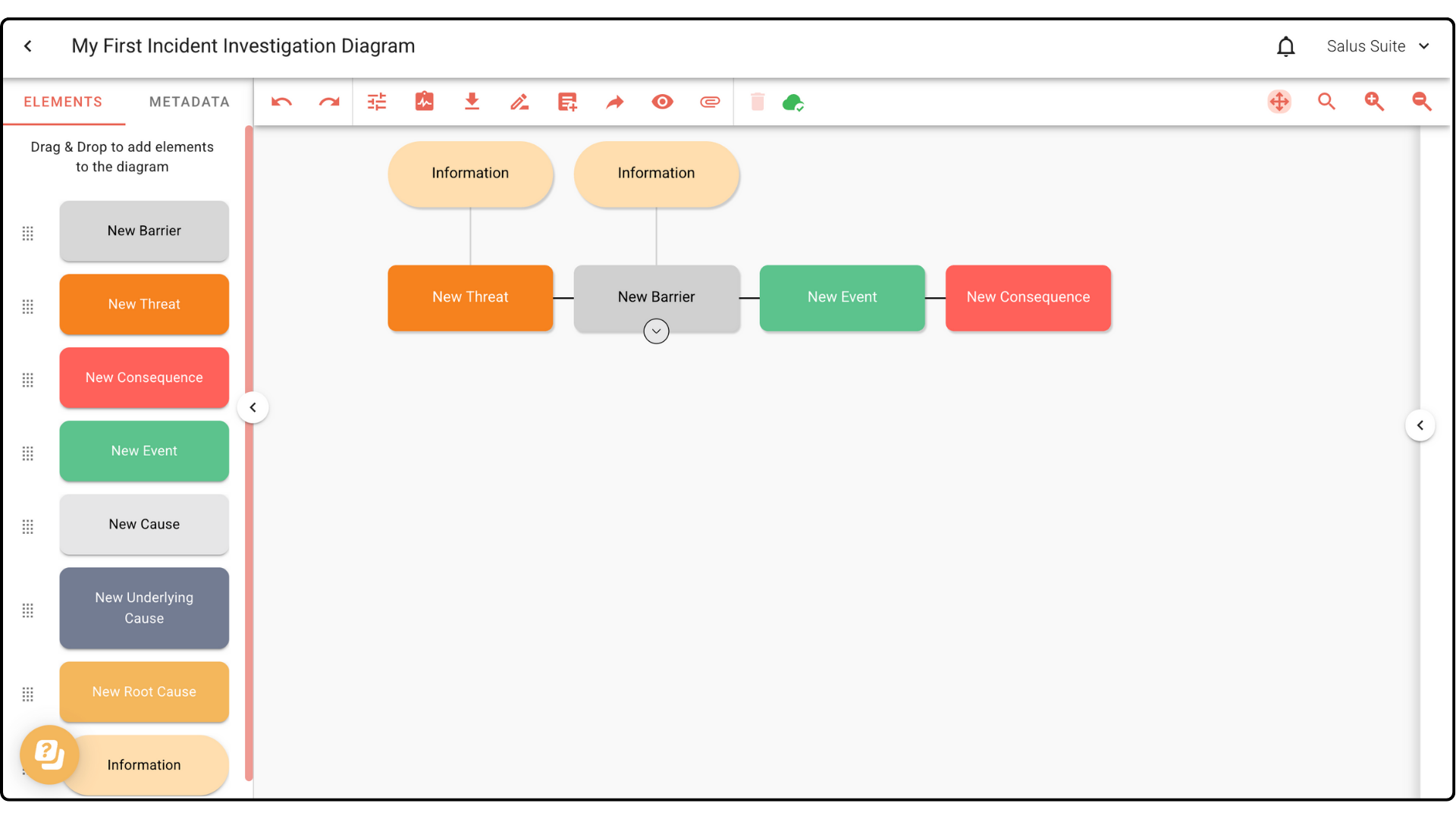Click the download diagram icon
The image size is (1456, 819).
coord(472,102)
